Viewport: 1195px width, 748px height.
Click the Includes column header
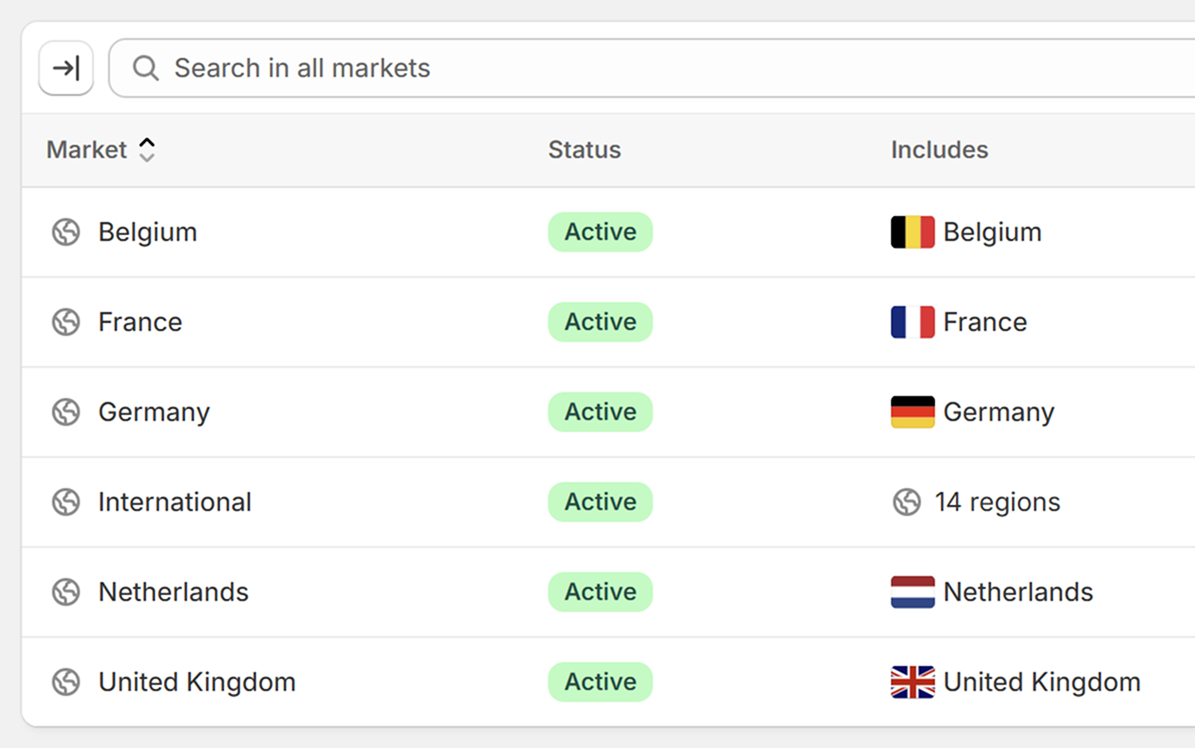click(939, 149)
